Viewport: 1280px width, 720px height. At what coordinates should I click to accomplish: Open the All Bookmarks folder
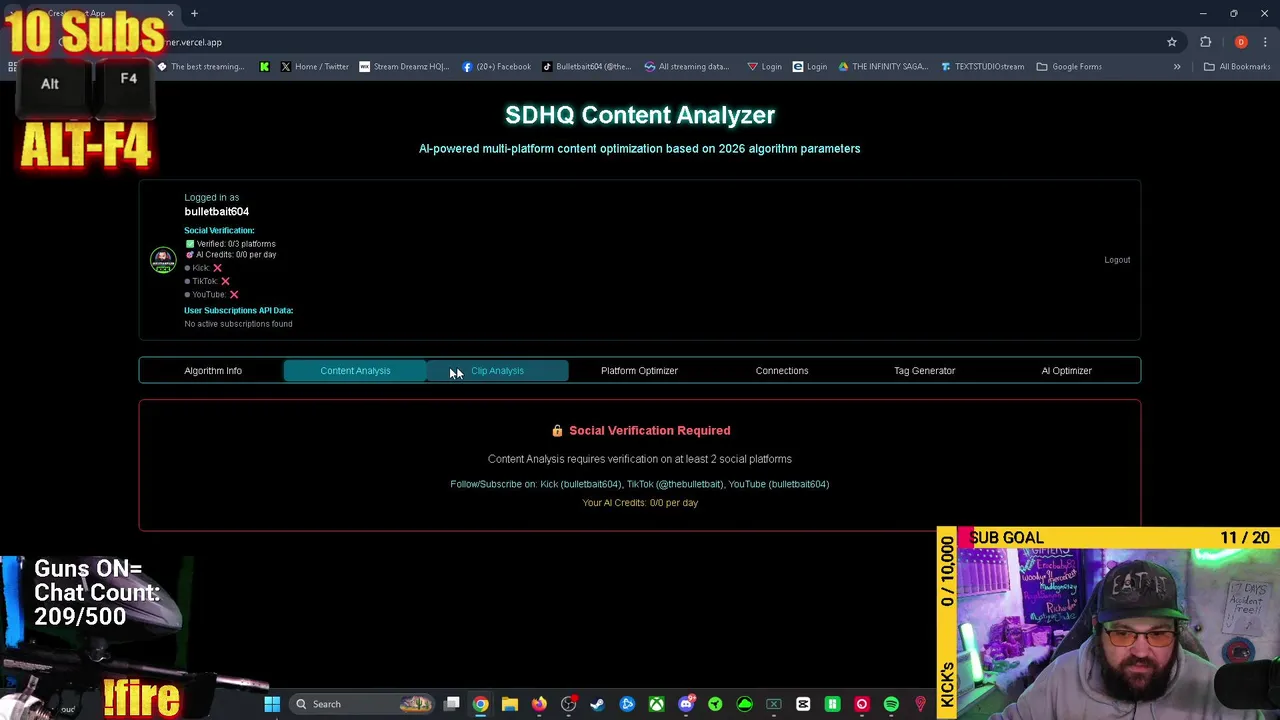1237,67
